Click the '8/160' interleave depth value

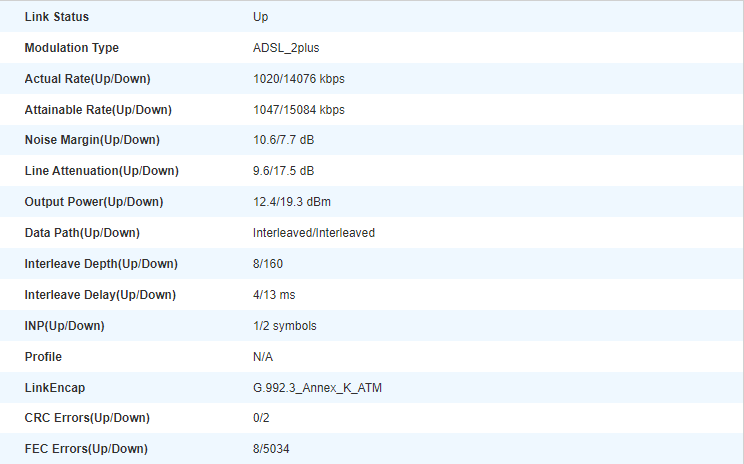tap(268, 264)
